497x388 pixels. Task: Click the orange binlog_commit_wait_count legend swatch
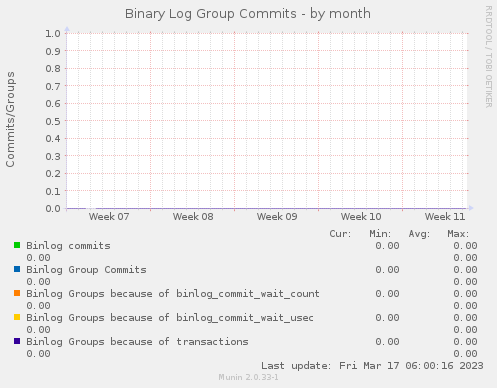(x=17, y=293)
